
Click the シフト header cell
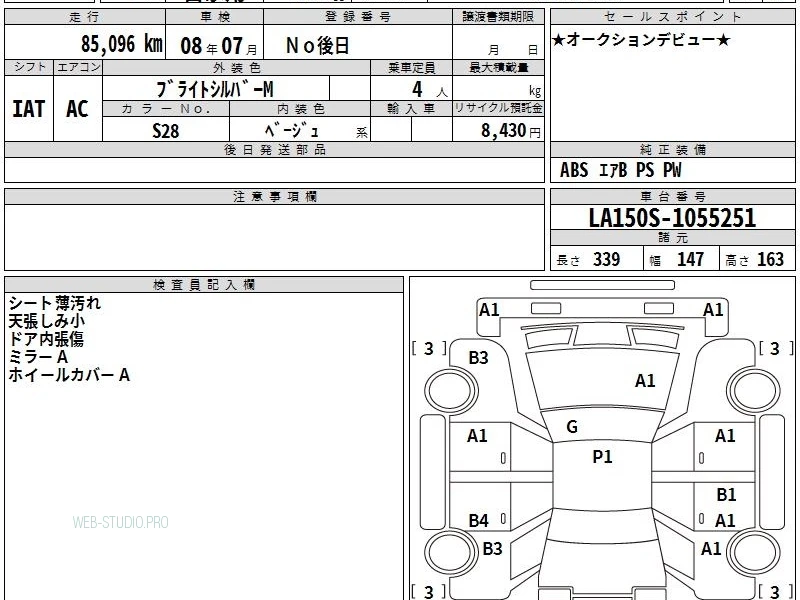pyautogui.click(x=29, y=67)
